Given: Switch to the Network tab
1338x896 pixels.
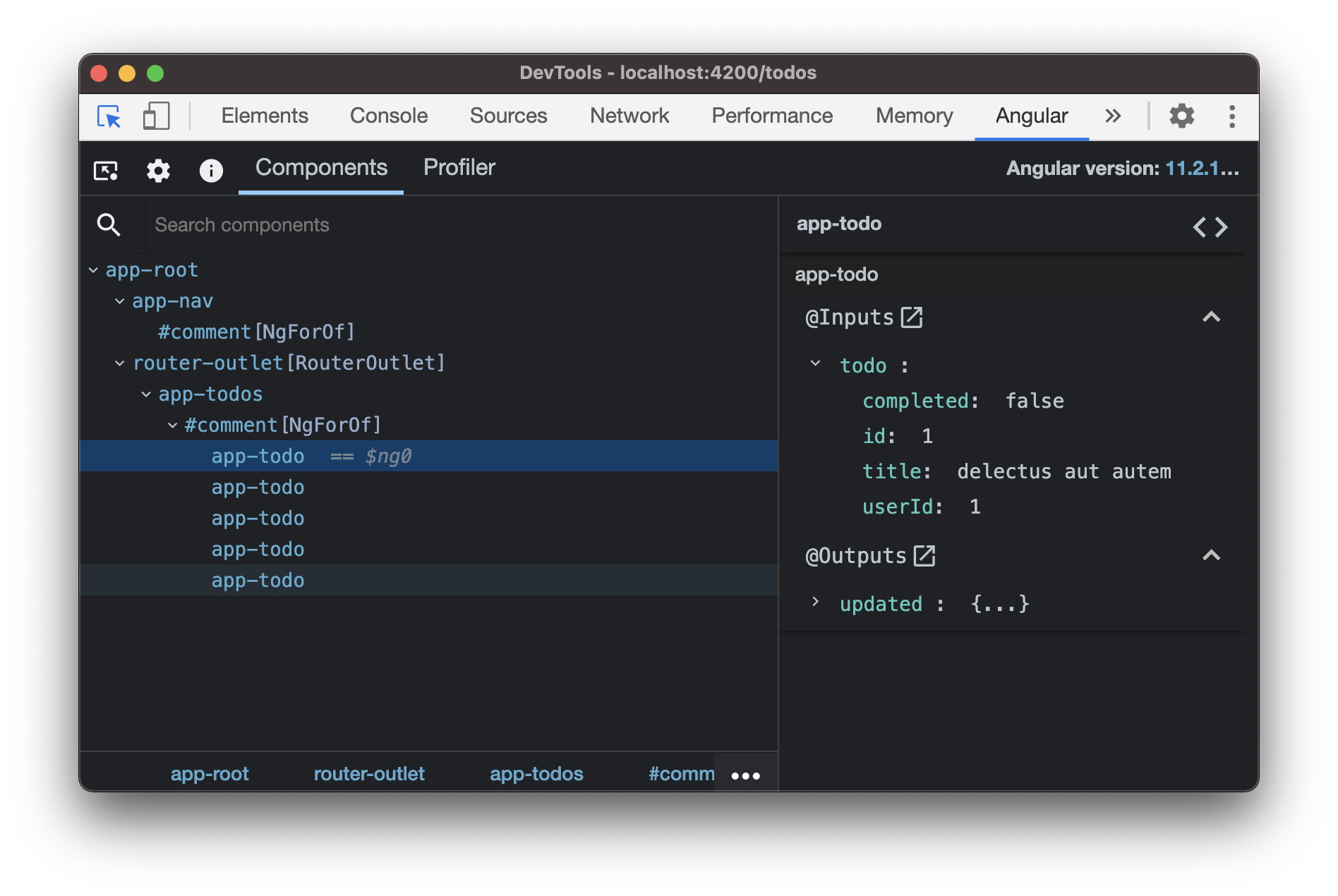Looking at the screenshot, I should pos(629,116).
